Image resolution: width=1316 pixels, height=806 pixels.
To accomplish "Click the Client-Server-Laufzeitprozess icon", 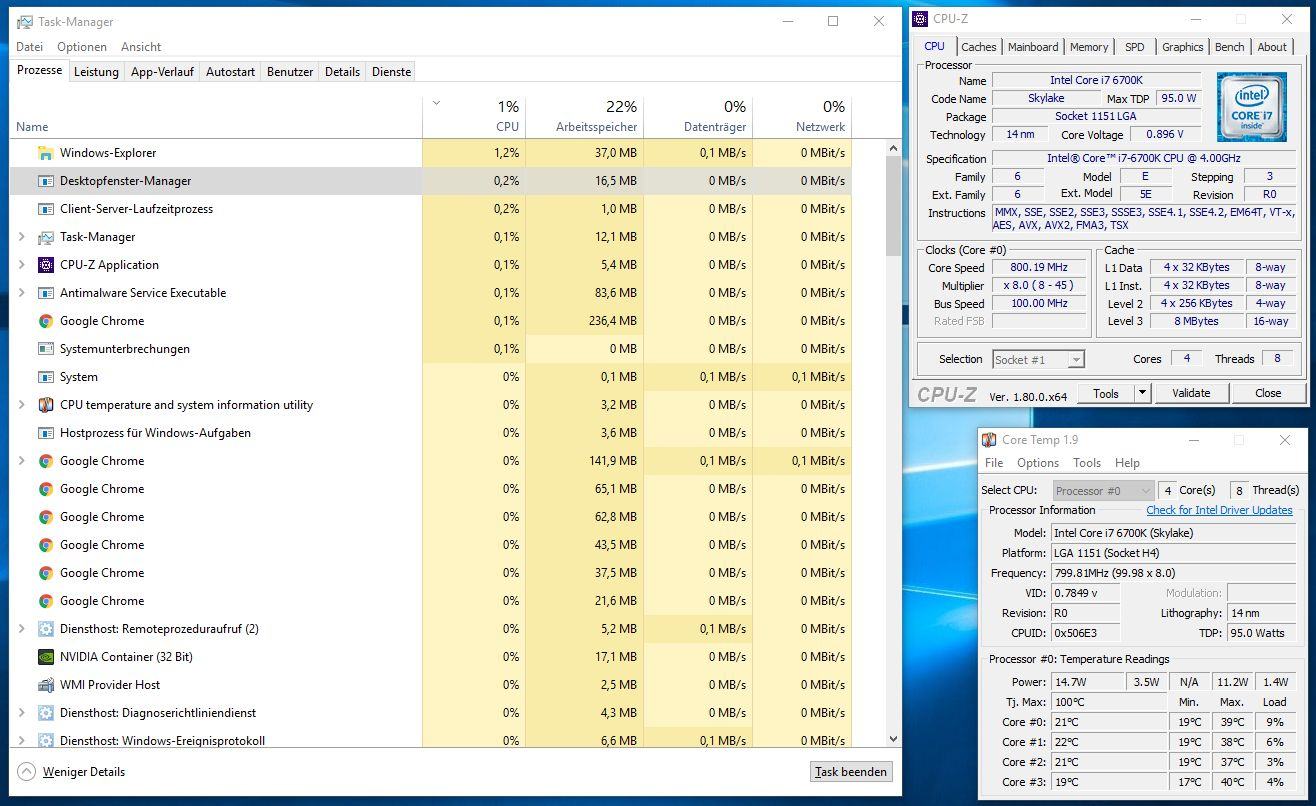I will pyautogui.click(x=45, y=209).
